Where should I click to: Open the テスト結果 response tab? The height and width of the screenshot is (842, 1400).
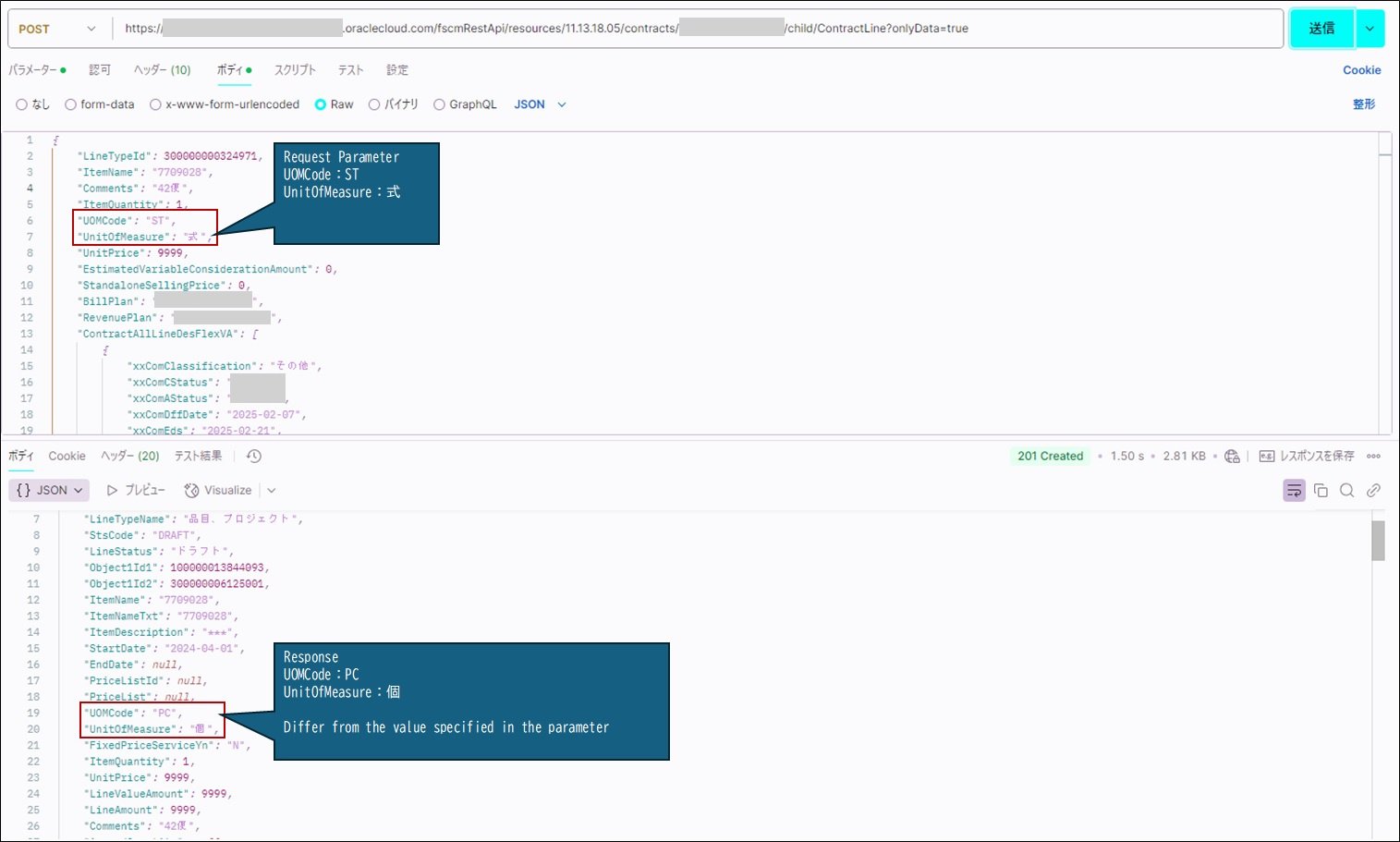198,456
